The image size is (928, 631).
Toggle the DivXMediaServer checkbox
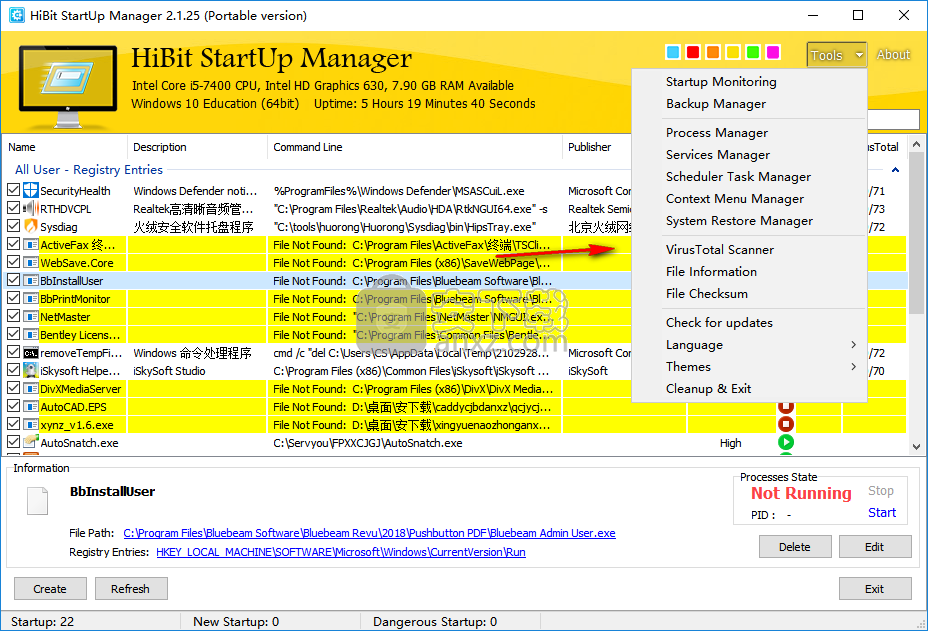pos(13,389)
